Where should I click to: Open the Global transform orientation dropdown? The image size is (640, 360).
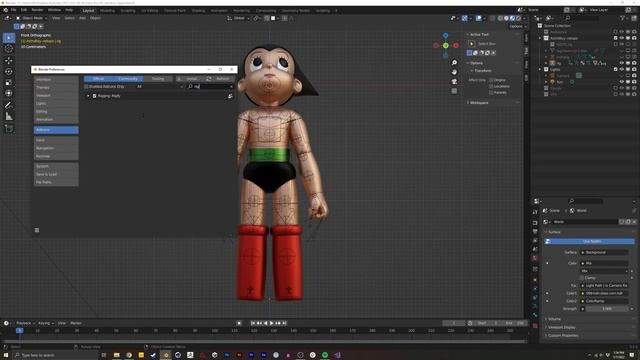coord(238,18)
